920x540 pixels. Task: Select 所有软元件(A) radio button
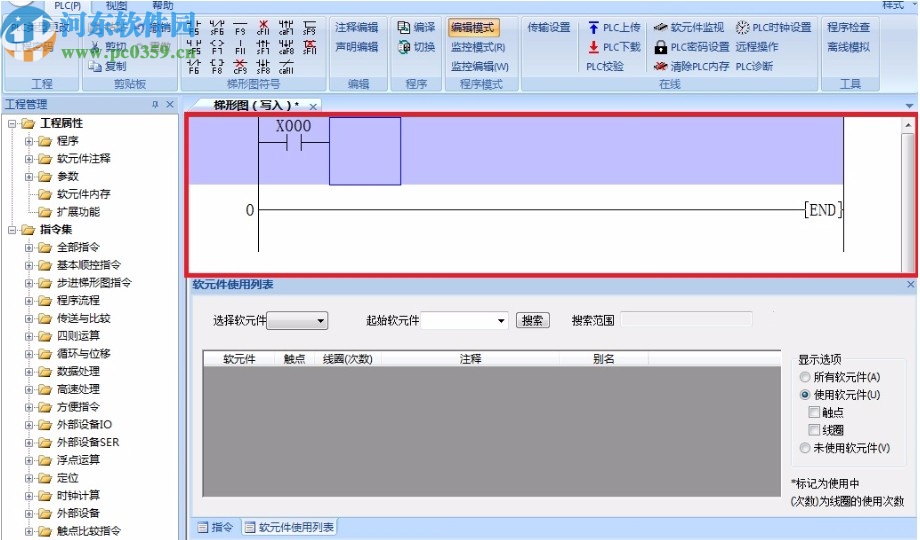click(805, 377)
